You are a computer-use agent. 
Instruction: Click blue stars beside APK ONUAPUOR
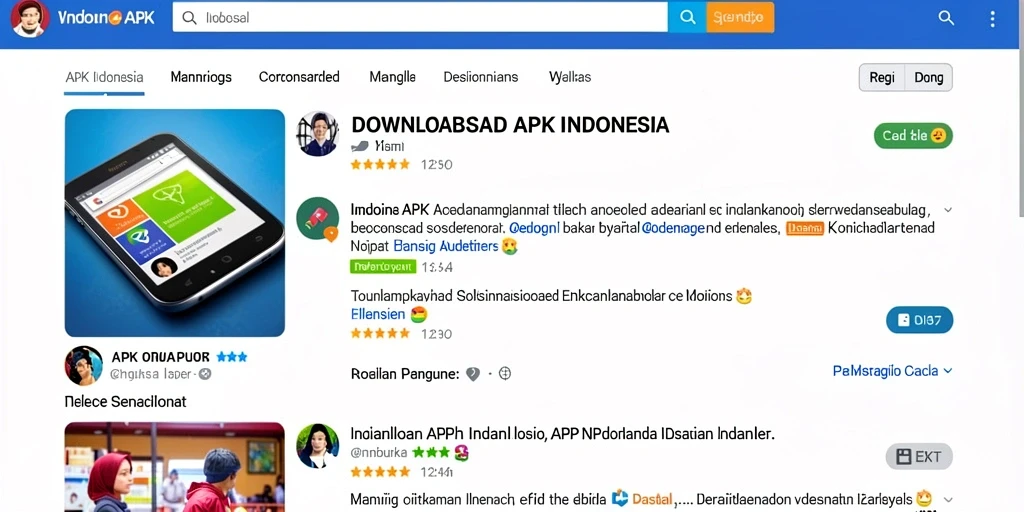tap(232, 357)
